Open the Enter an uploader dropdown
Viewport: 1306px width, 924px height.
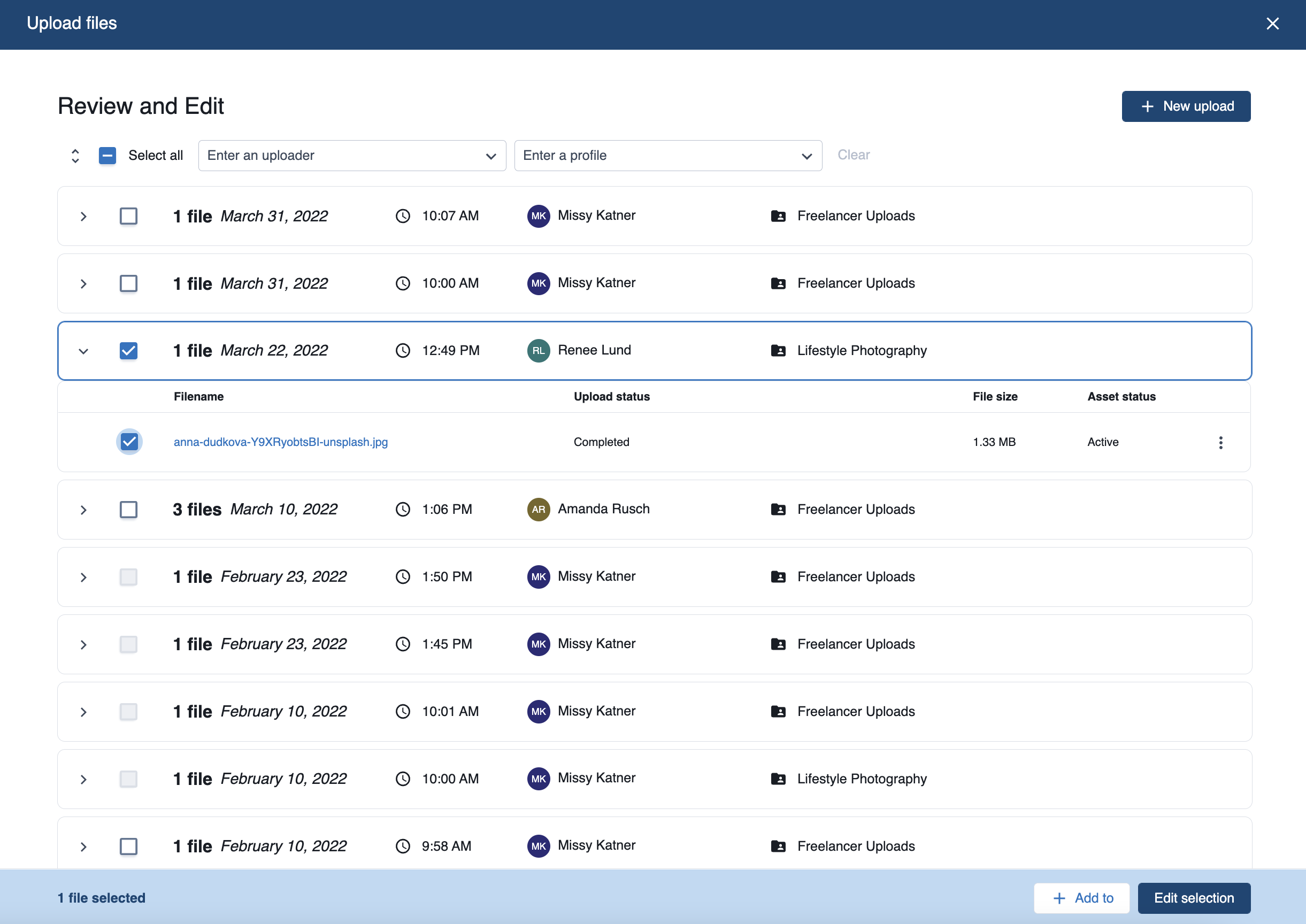[352, 155]
